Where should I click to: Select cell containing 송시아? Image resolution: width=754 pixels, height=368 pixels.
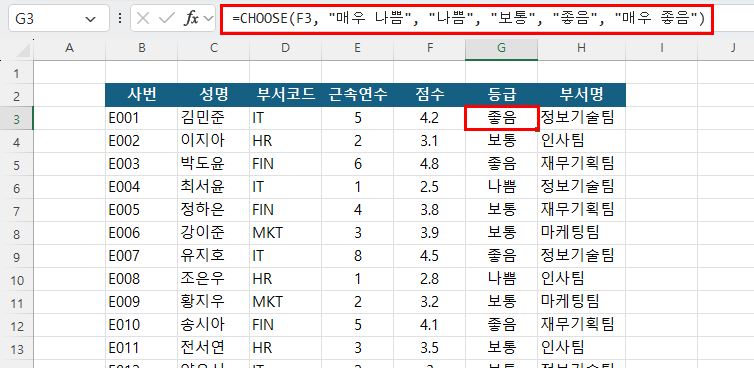[x=214, y=325]
